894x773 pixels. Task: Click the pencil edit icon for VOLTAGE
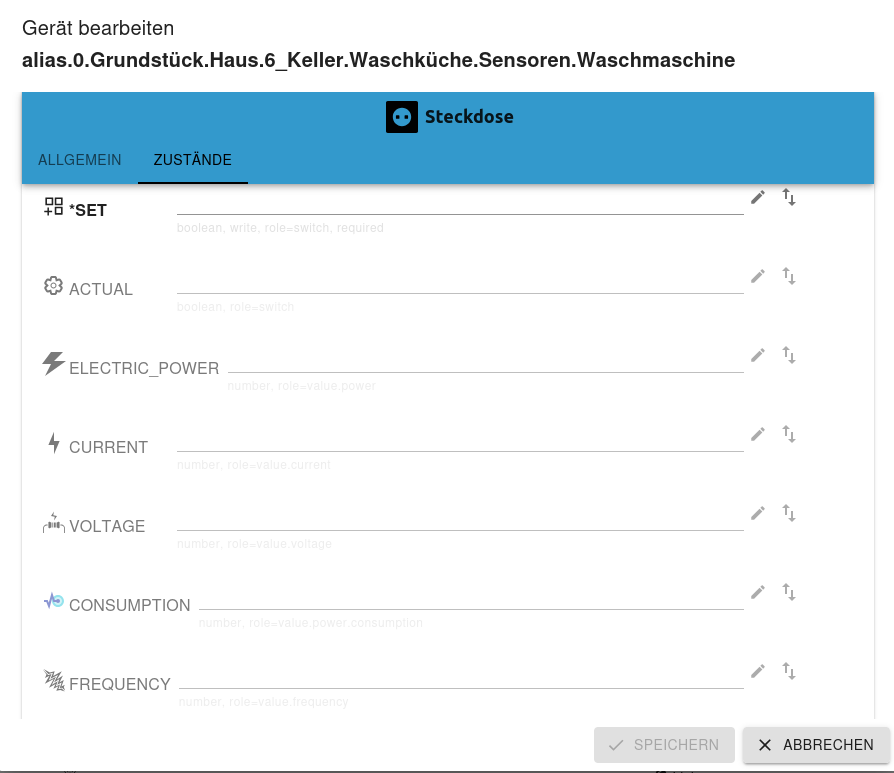(x=758, y=513)
